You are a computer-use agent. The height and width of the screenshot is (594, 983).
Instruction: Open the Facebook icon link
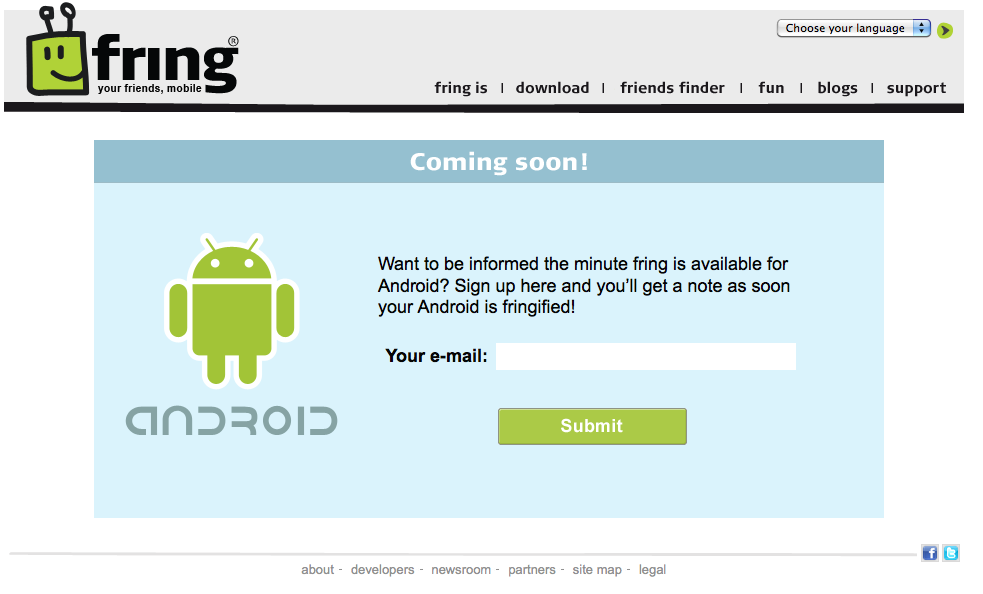point(930,553)
